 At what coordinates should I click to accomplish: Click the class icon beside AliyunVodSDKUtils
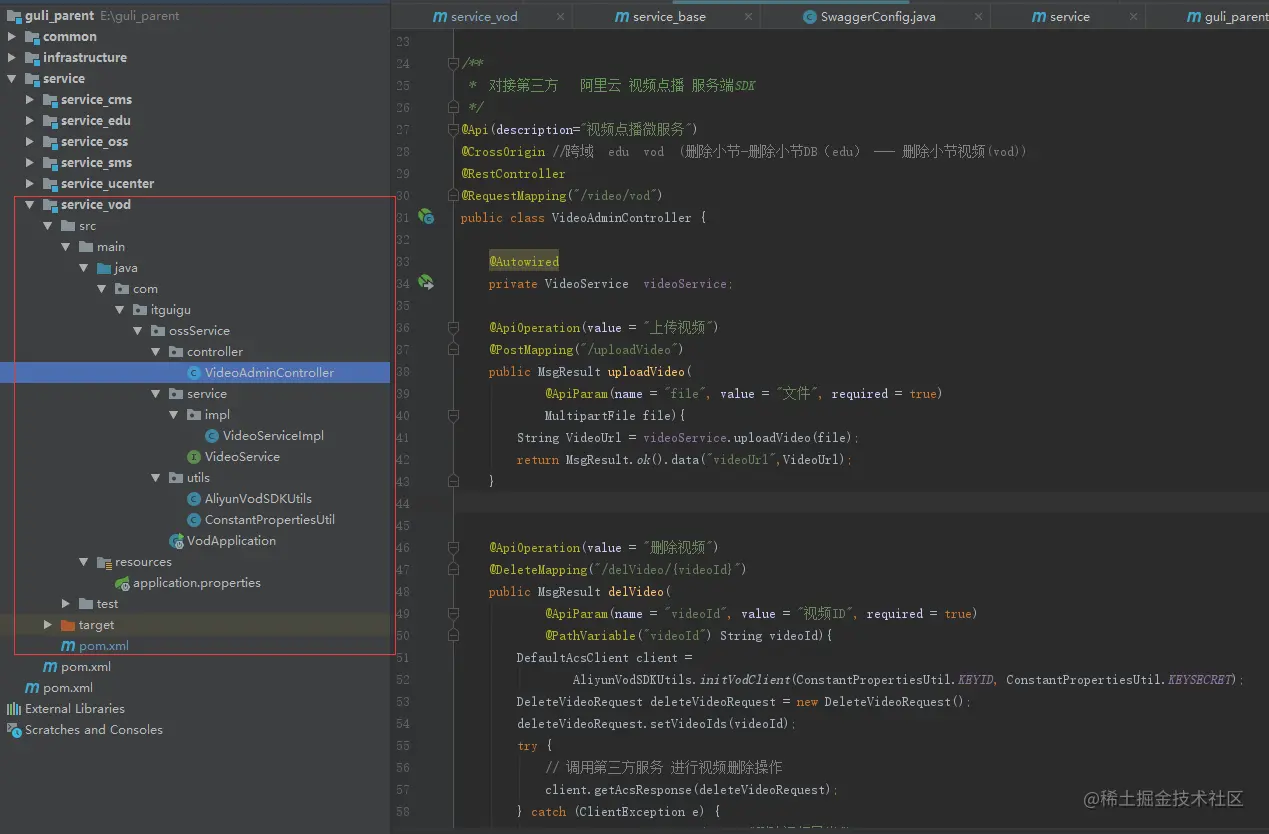[x=194, y=498]
